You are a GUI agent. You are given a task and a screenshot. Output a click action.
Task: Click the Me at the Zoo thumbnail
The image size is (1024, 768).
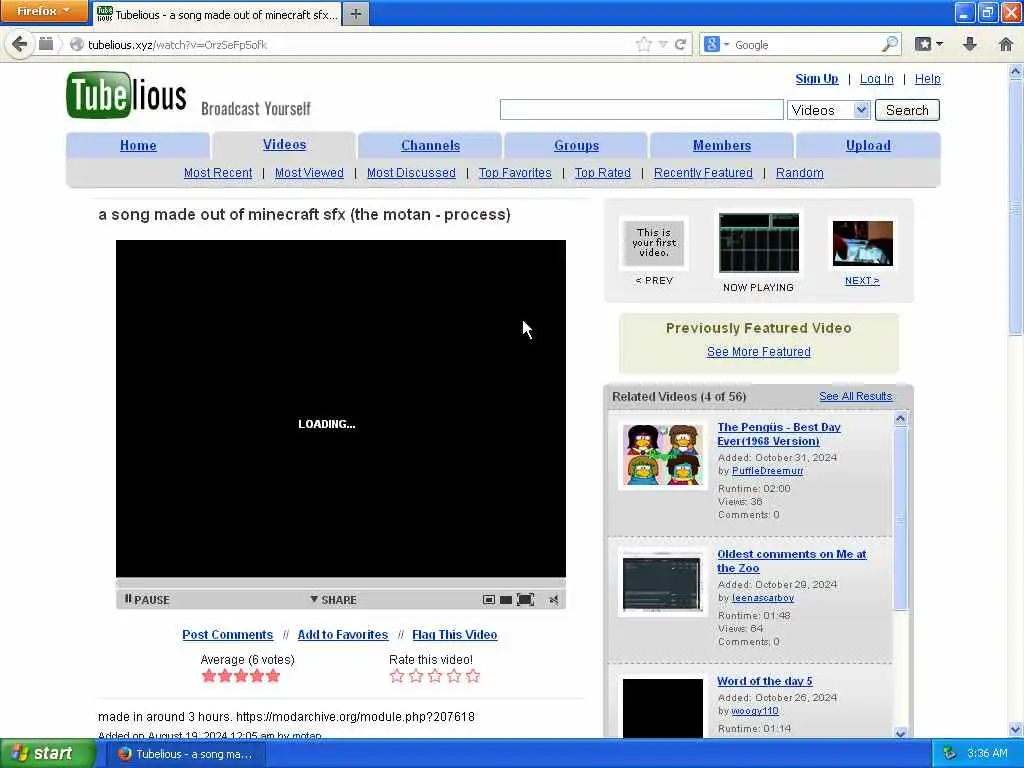point(663,583)
